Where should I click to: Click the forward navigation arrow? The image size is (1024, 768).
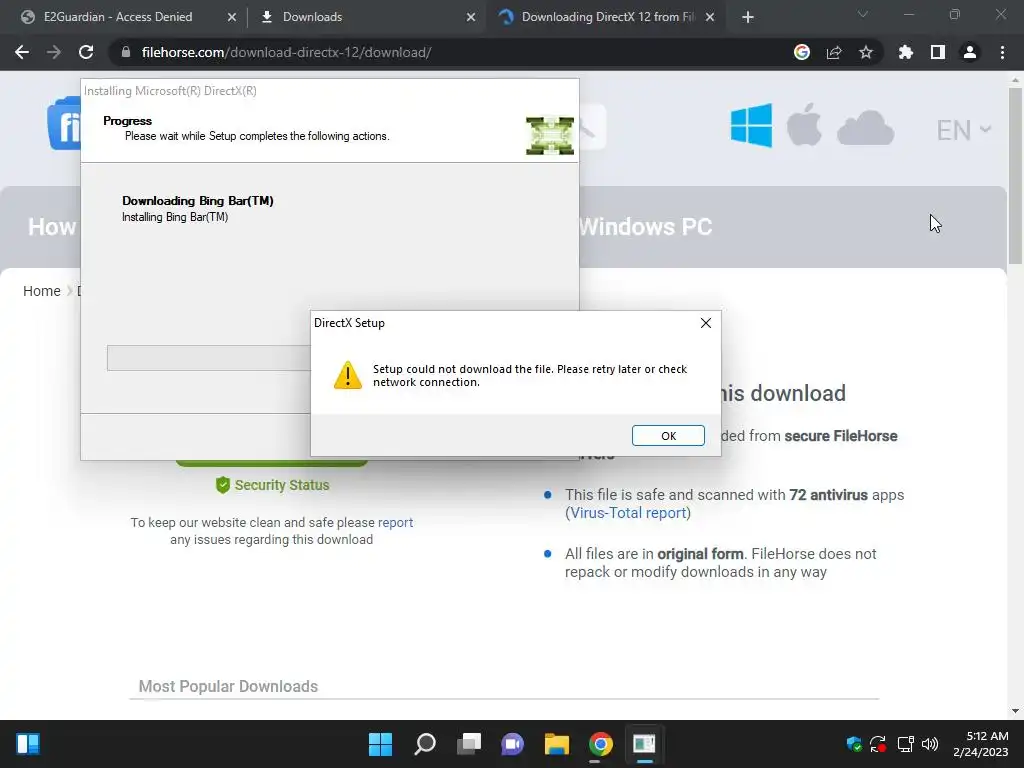point(54,52)
